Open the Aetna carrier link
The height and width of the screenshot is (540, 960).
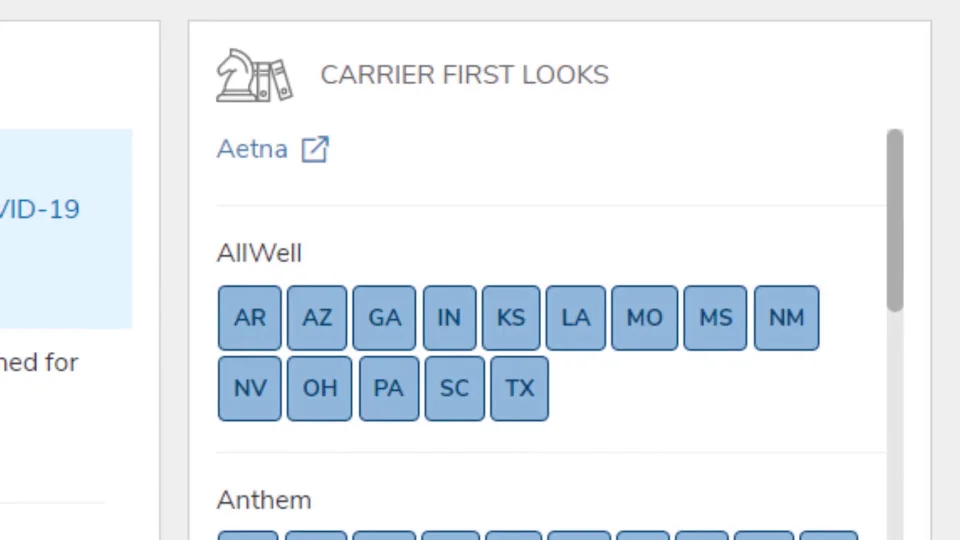pyautogui.click(x=252, y=149)
